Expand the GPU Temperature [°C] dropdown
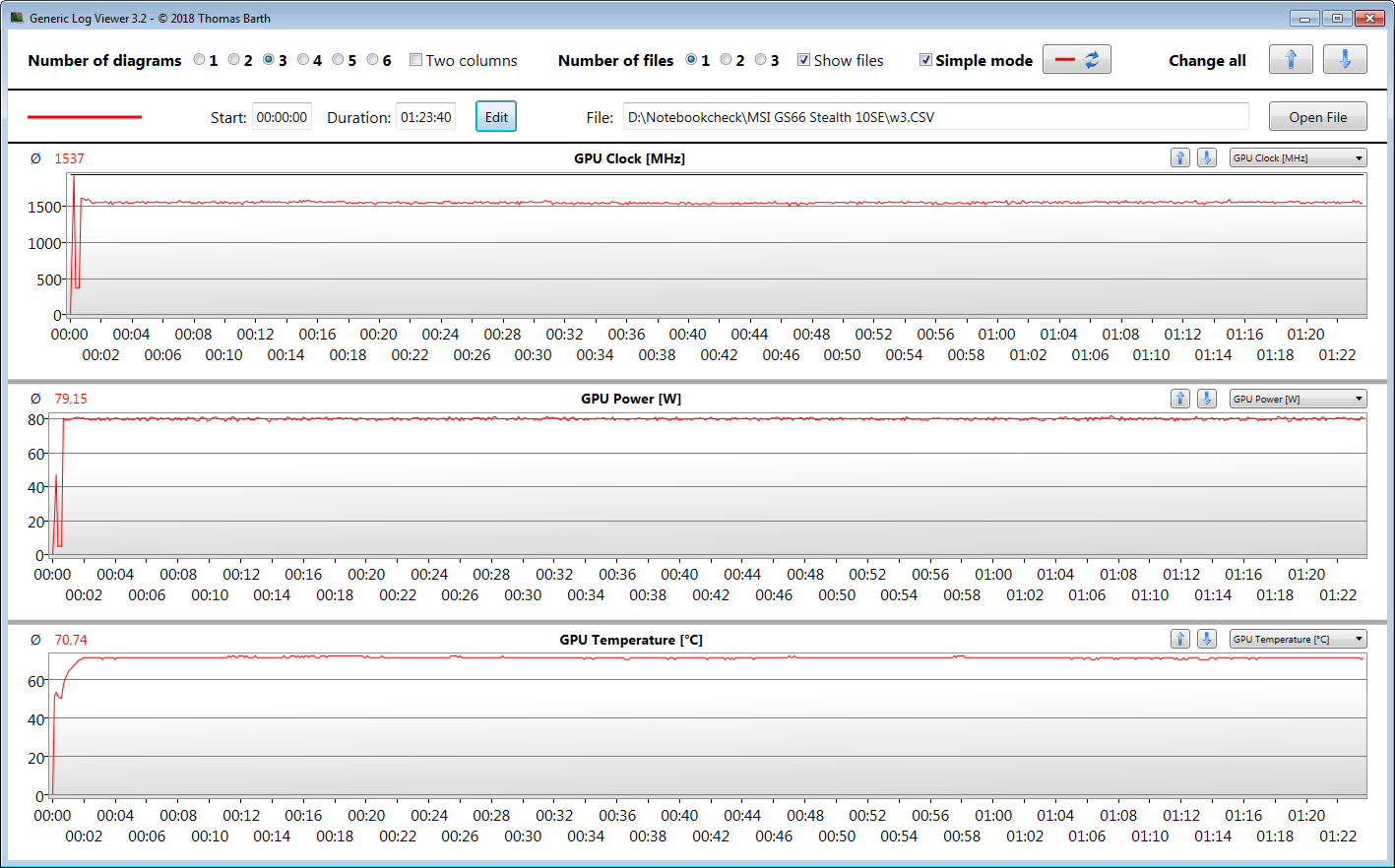Screen dimensions: 1395x868 [1298, 640]
